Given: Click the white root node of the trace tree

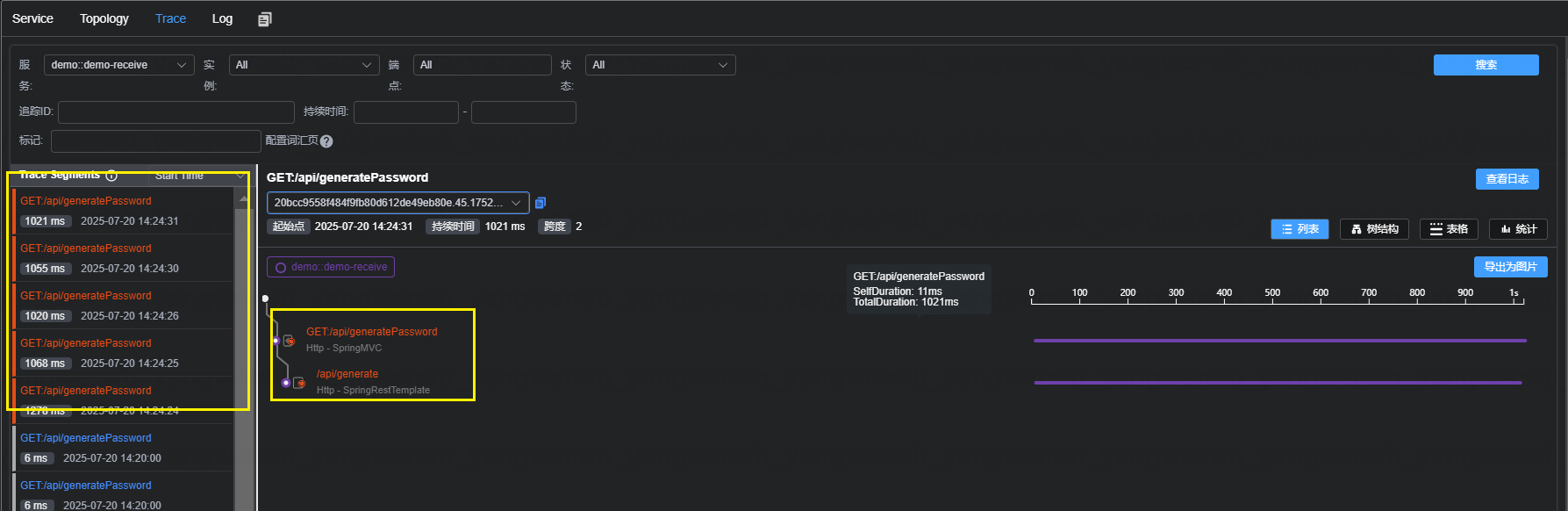Looking at the screenshot, I should 266,299.
